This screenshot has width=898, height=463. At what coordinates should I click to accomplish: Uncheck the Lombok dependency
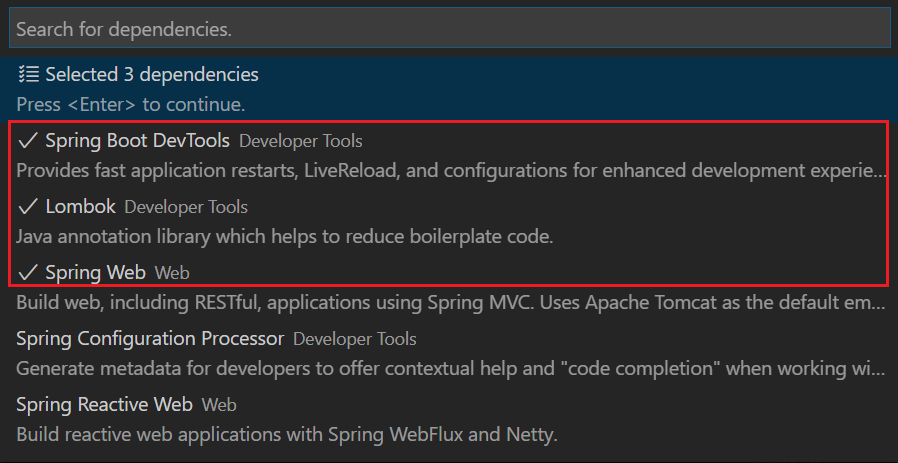click(81, 207)
